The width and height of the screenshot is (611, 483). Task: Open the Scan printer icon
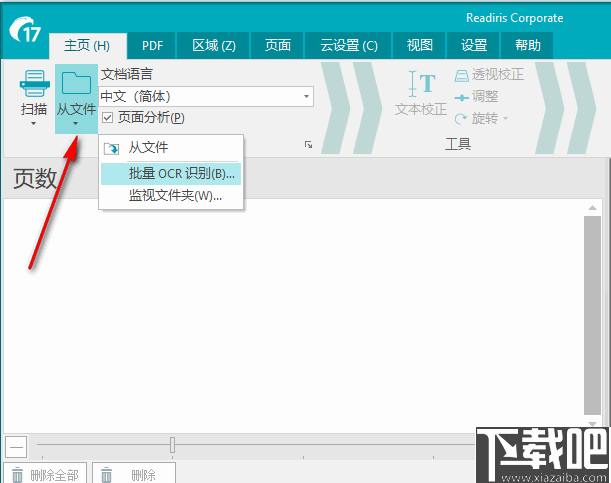(34, 83)
